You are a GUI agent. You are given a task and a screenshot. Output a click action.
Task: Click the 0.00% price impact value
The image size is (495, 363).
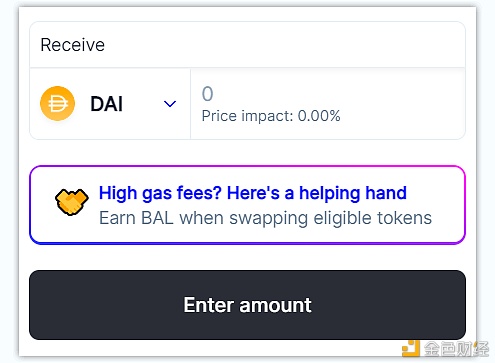point(319,116)
